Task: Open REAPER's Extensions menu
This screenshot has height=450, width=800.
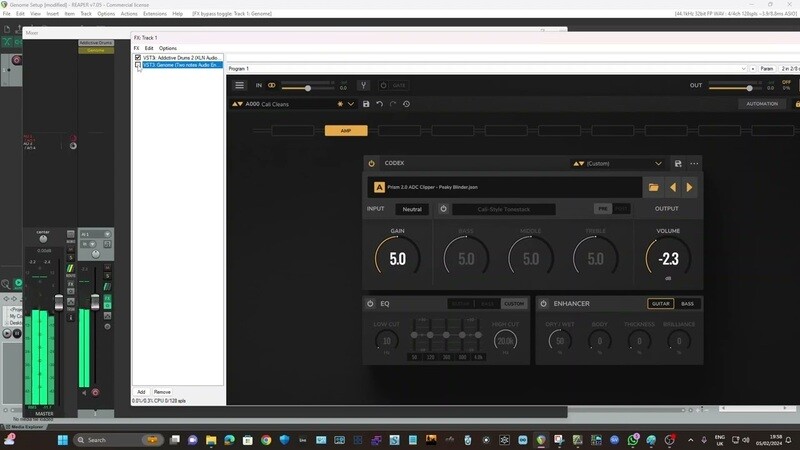Action: click(155, 14)
